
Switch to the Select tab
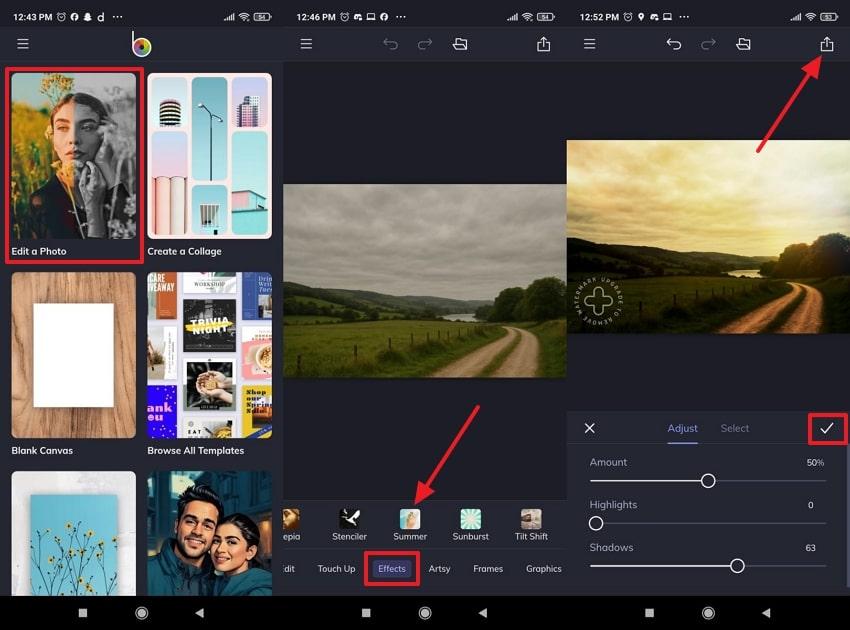[735, 428]
